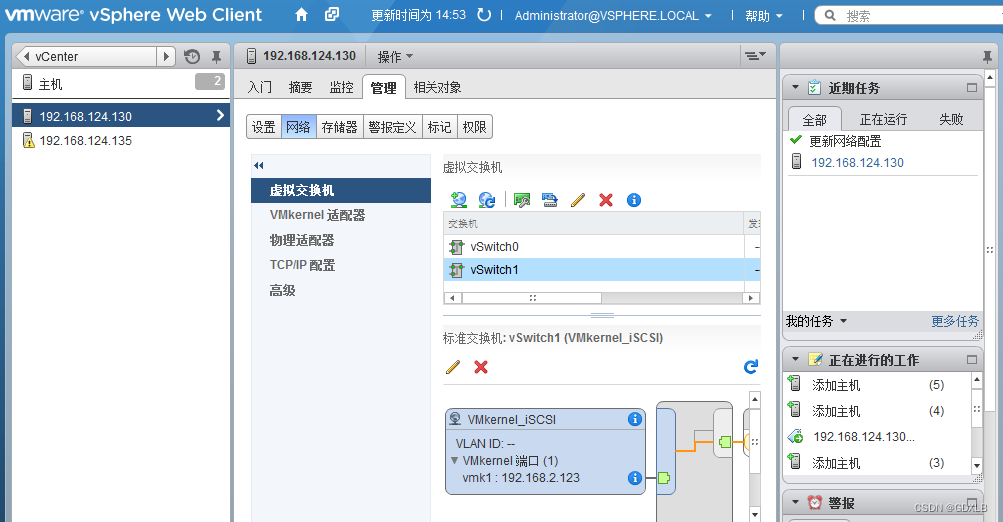This screenshot has width=1003, height=522.
Task: Click the info icon for vmk1 : 192.168.2.123
Action: [635, 478]
